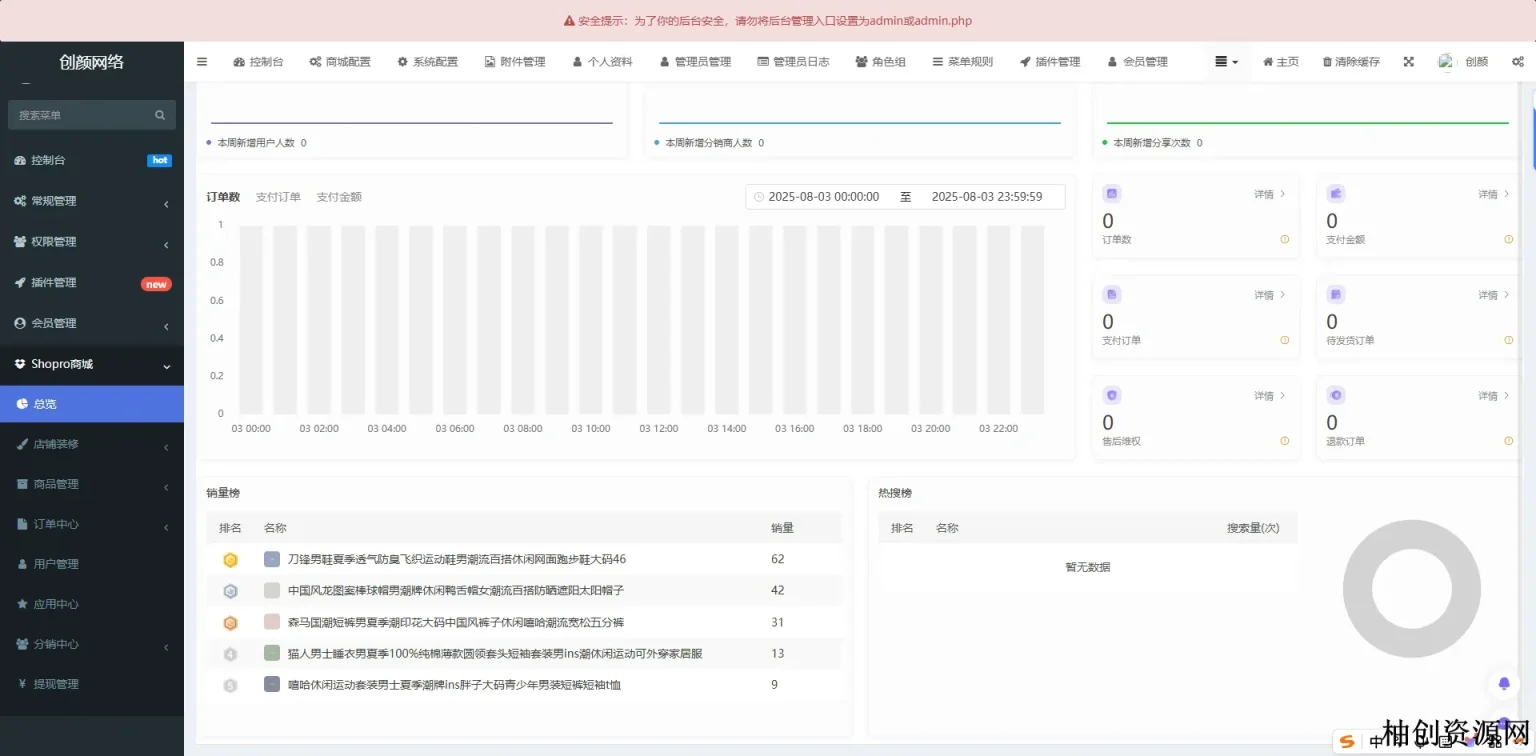The width and height of the screenshot is (1536, 756).
Task: Click 详情 link on the 退款订单 card
Action: pos(1493,396)
